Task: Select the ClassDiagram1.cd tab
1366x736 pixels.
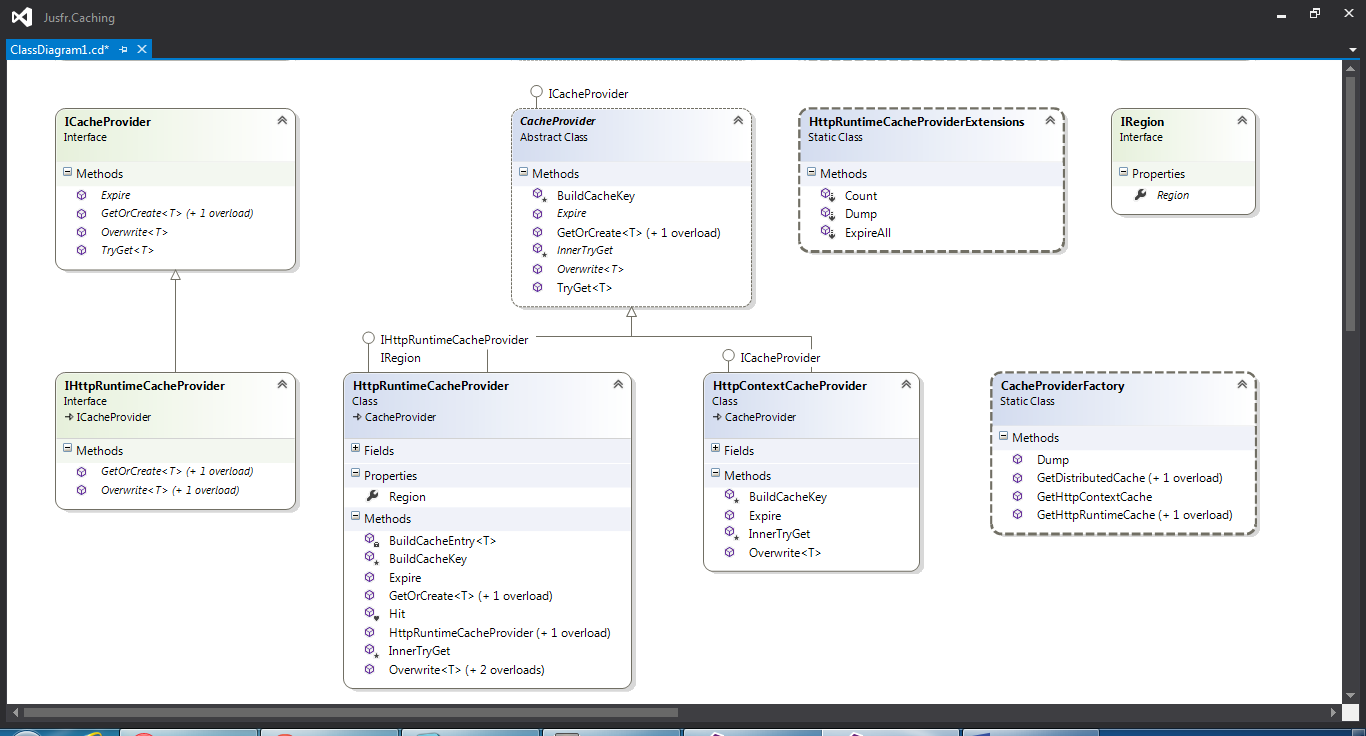Action: point(59,49)
